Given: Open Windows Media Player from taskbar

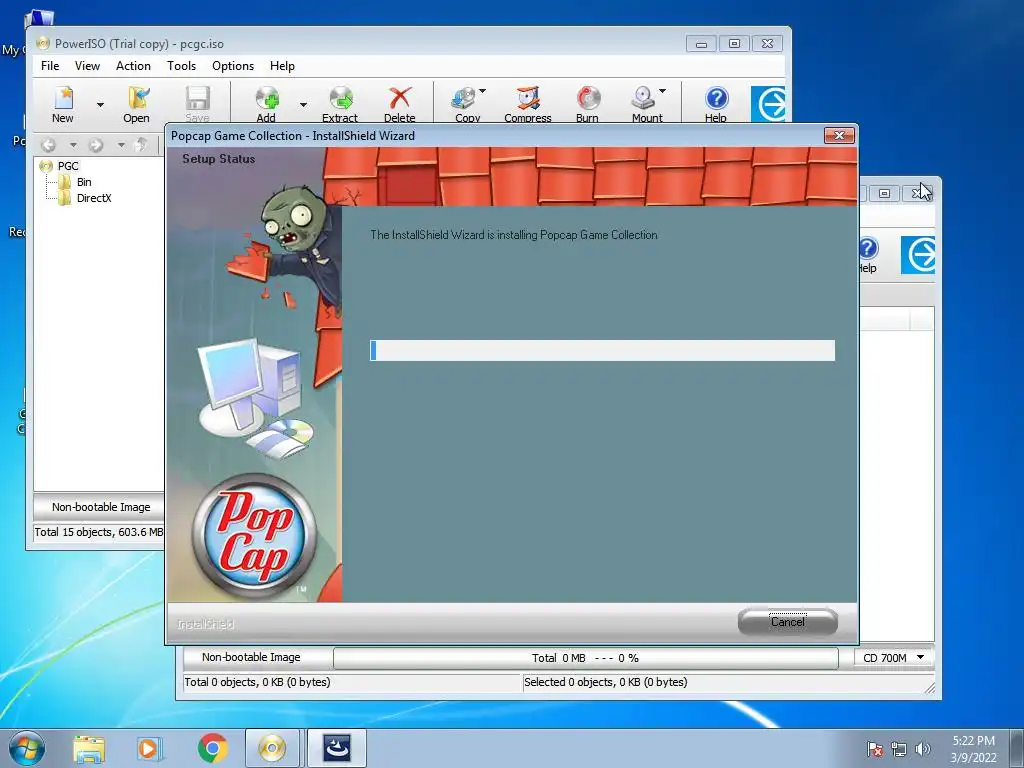Looking at the screenshot, I should tap(150, 748).
